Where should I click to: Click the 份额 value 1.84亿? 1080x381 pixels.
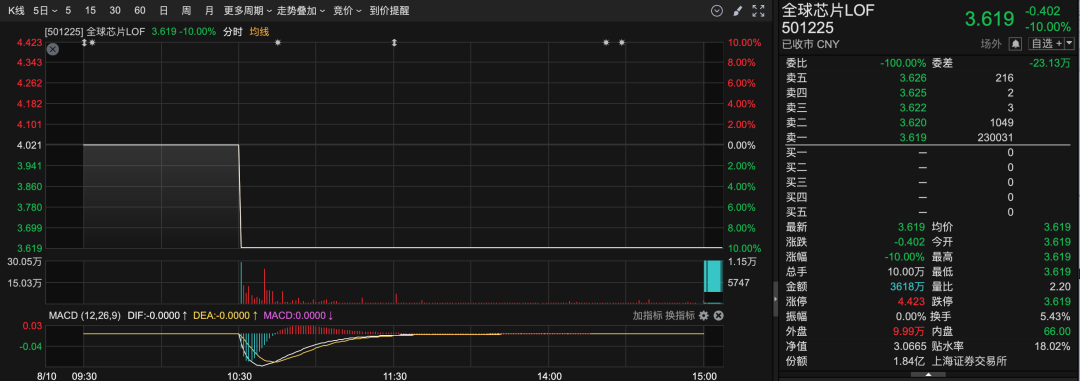tap(910, 362)
